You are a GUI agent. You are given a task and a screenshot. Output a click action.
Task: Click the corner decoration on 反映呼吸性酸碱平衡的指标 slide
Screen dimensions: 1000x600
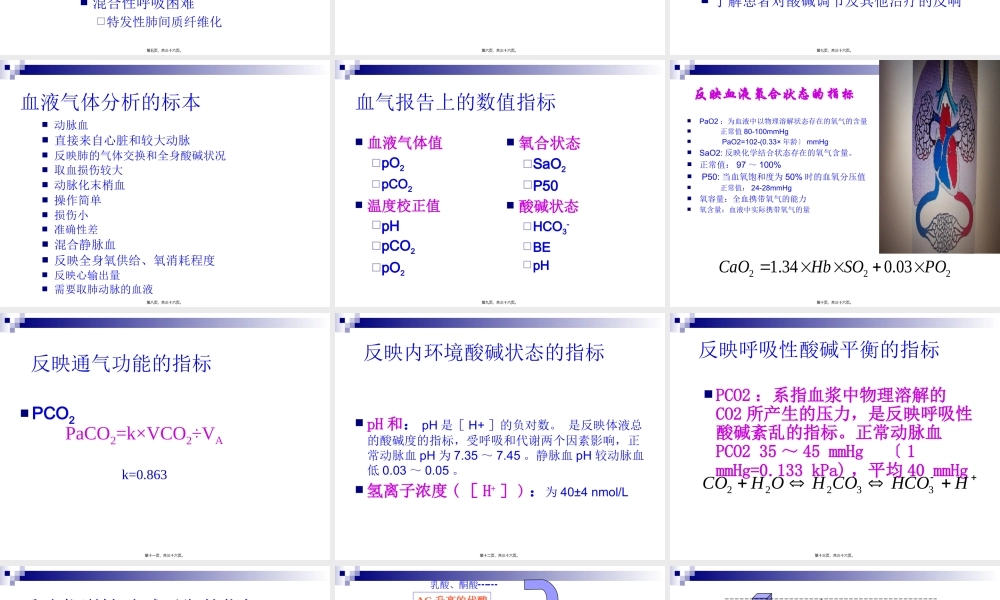click(678, 322)
